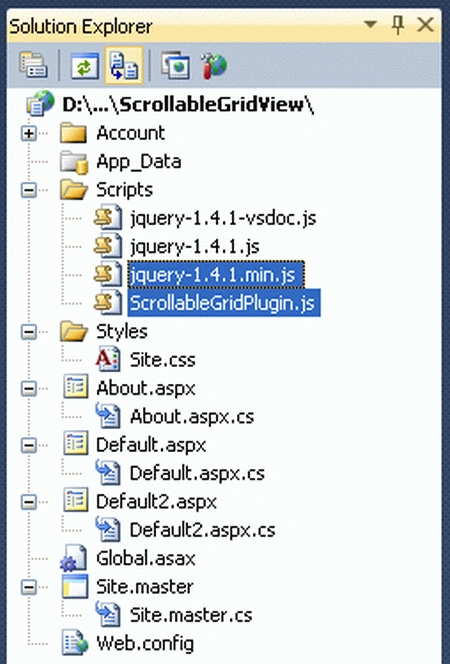This screenshot has width=450, height=664.
Task: Select the ScrollableGridPlugin.js file name
Action: 224,303
